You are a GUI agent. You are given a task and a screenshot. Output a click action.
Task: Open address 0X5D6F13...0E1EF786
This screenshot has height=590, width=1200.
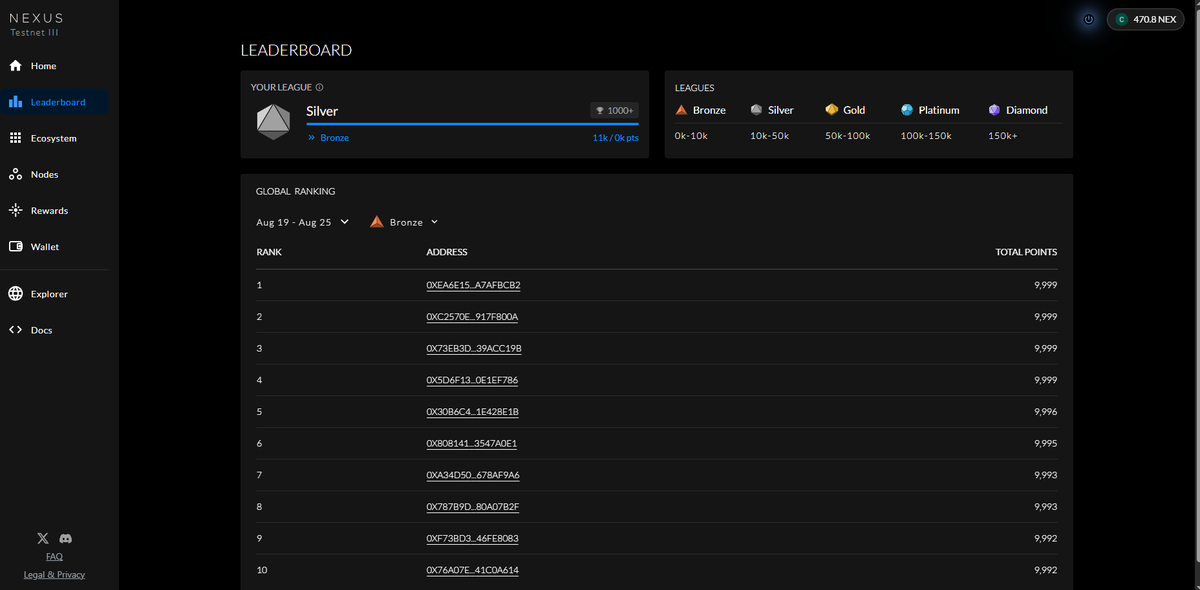[x=472, y=380]
